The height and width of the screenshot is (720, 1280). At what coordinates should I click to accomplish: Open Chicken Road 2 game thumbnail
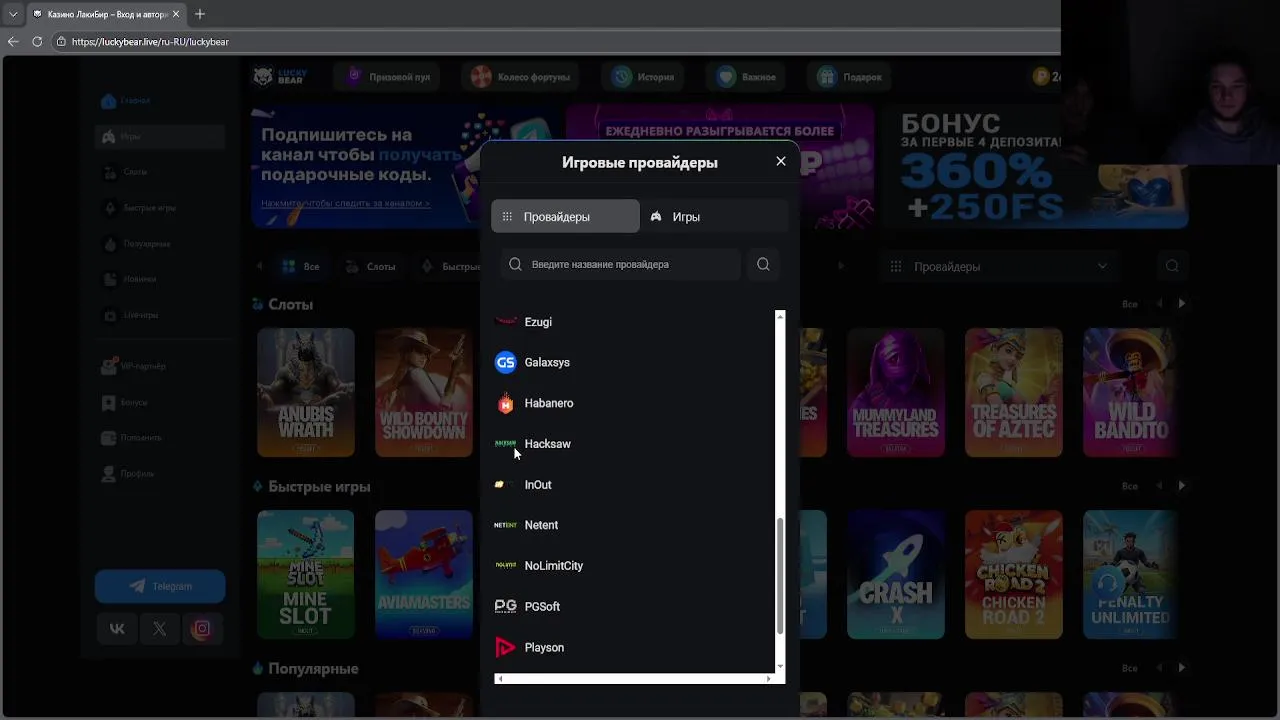tap(1013, 574)
